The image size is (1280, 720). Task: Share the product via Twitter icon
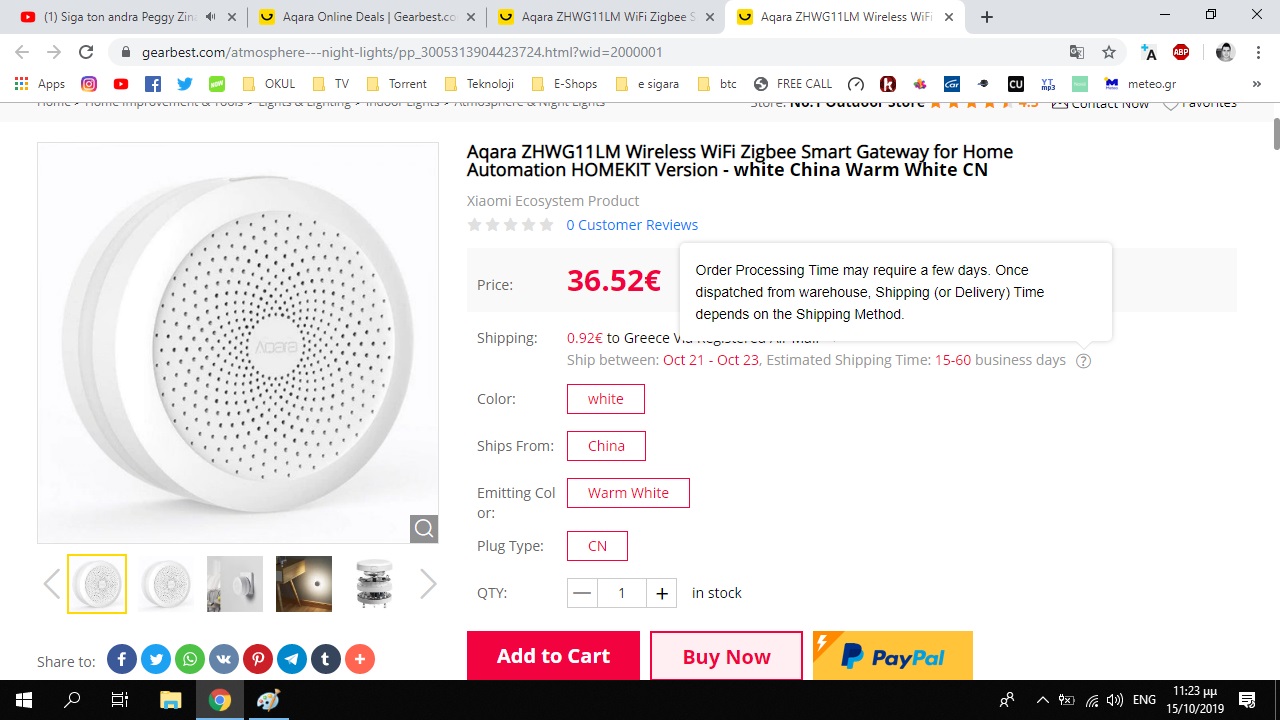click(156, 659)
